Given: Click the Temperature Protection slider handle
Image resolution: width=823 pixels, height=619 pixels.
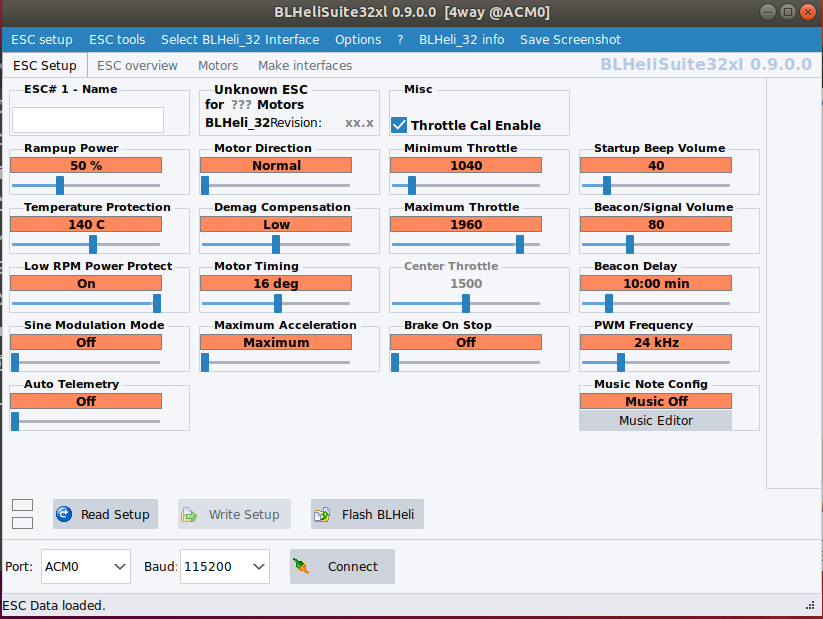Looking at the screenshot, I should pyautogui.click(x=93, y=244).
